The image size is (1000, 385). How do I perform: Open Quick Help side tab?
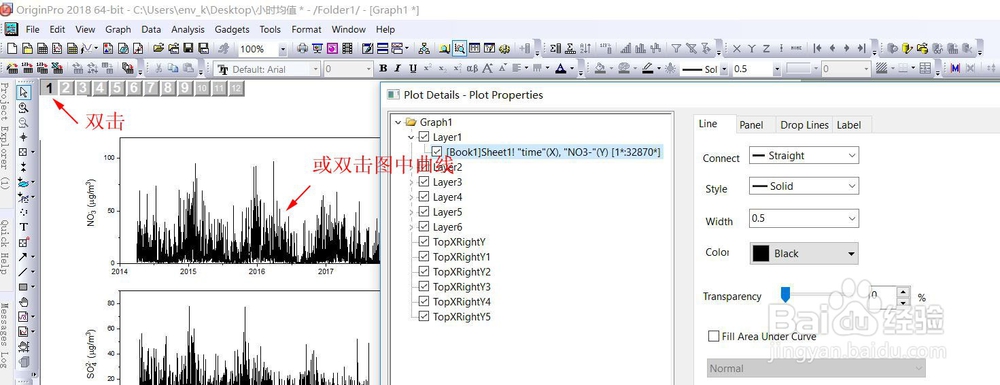[x=5, y=247]
